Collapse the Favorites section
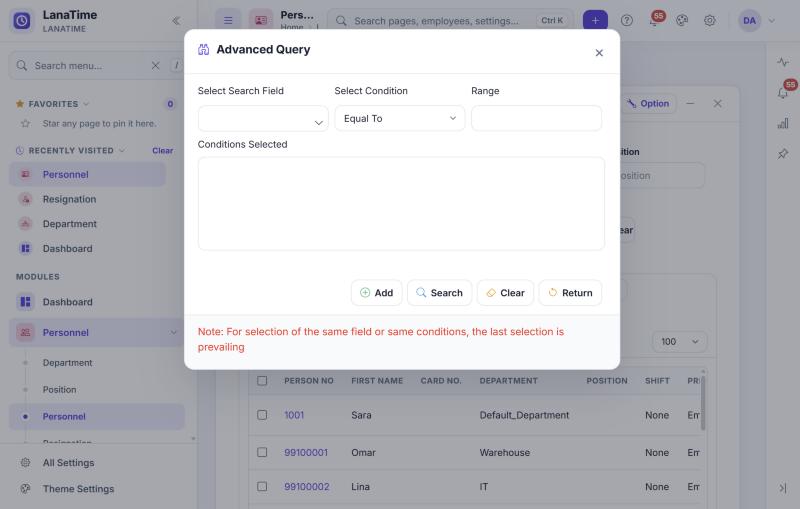800x509 pixels. pos(86,104)
